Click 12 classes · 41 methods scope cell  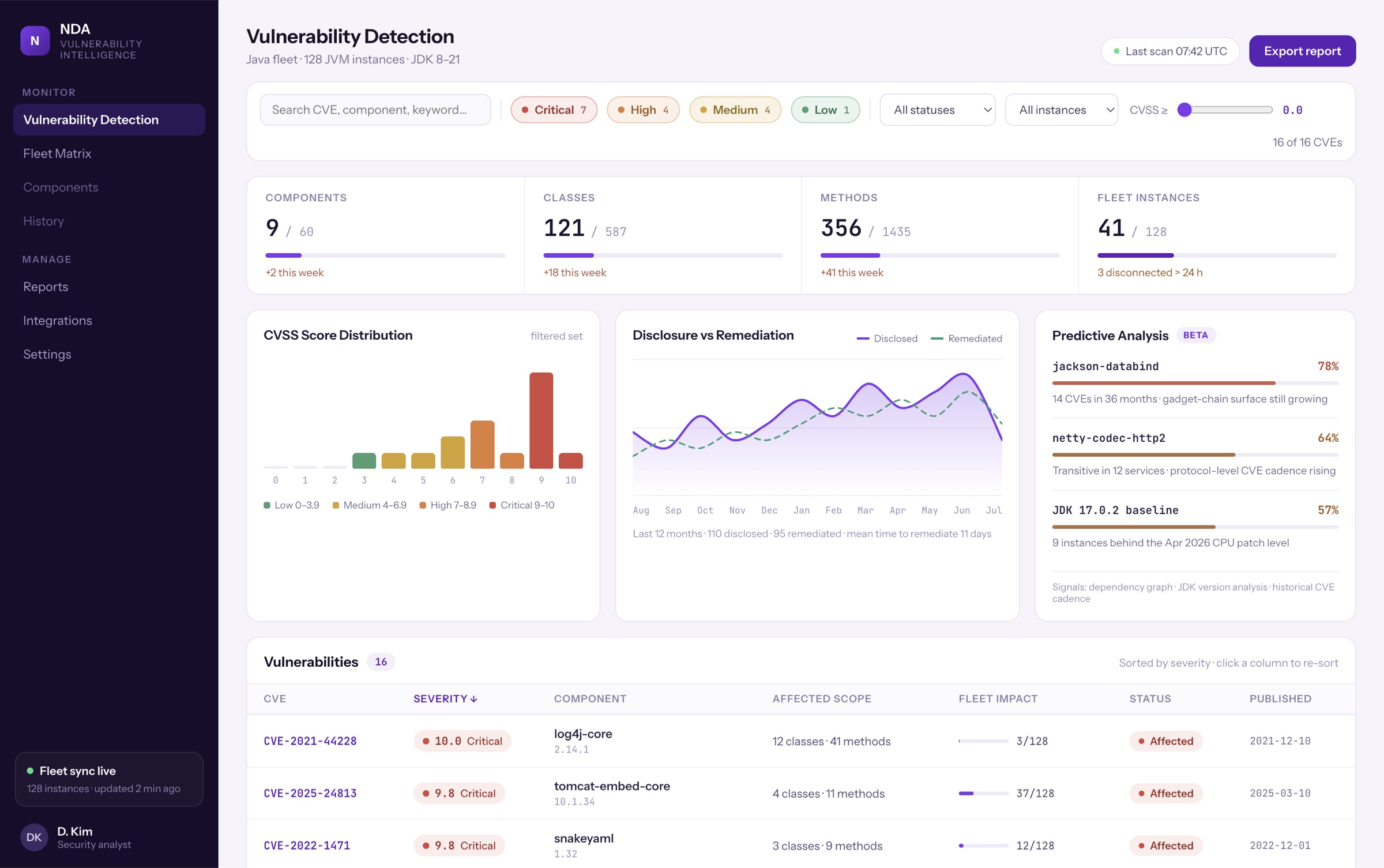(x=831, y=741)
